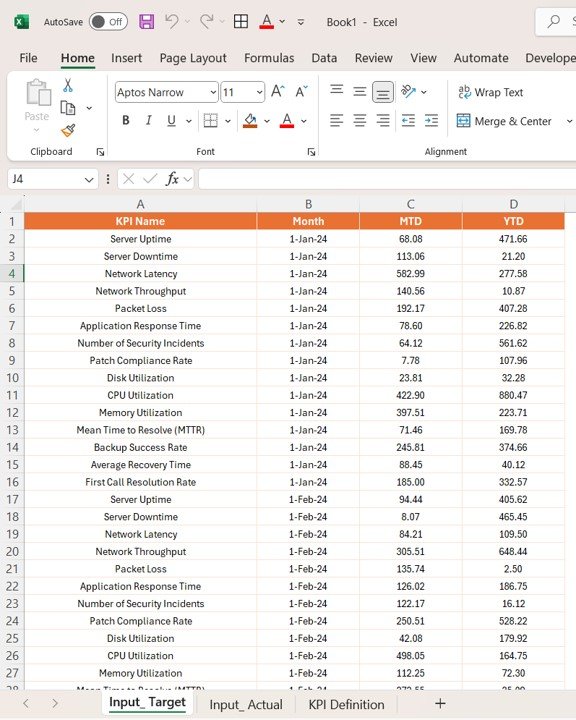The image size is (576, 720).
Task: Expand Orientation dropdown arrow
Action: 424,92
